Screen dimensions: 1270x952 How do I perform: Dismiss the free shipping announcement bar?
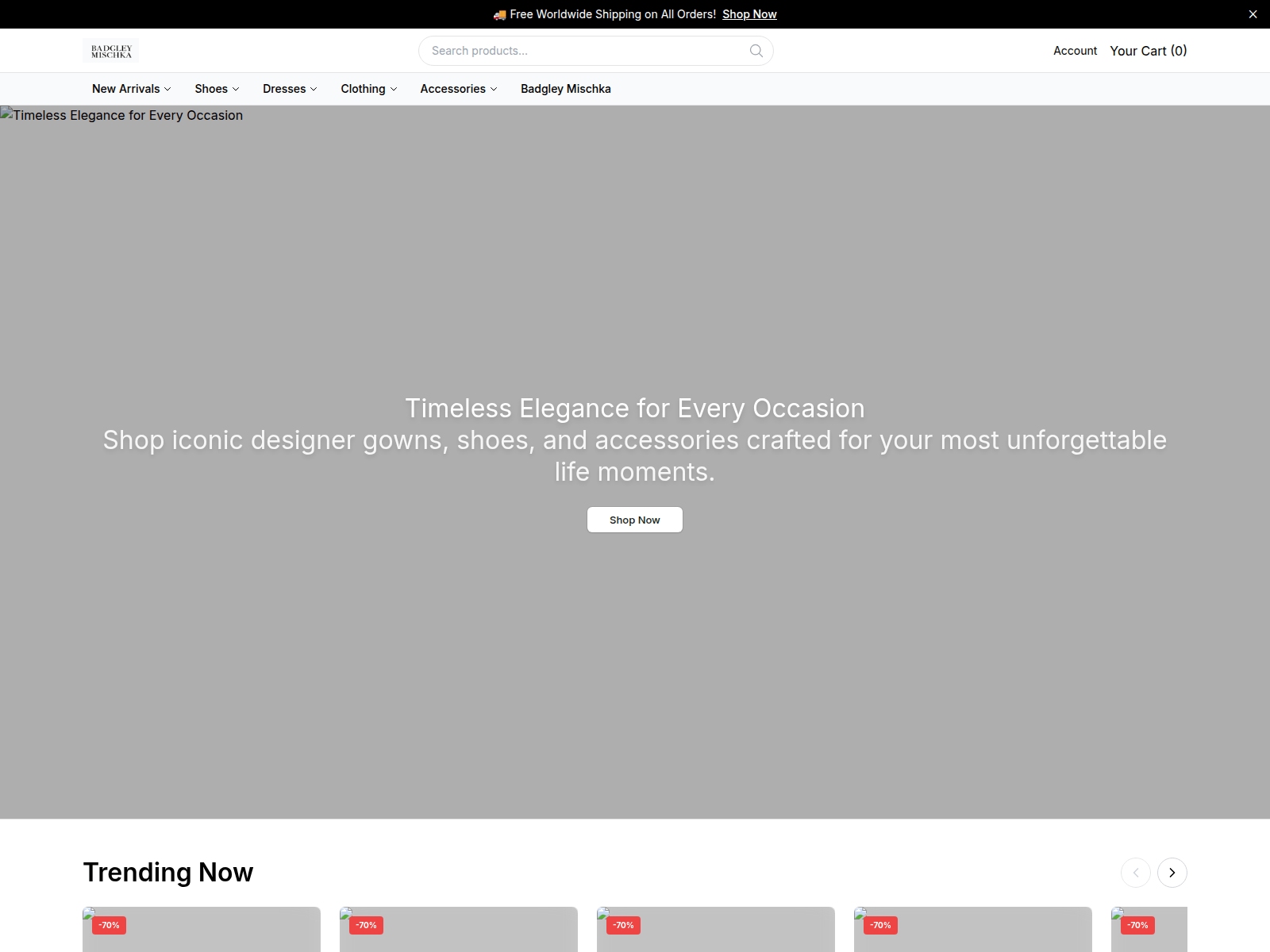(x=1253, y=14)
